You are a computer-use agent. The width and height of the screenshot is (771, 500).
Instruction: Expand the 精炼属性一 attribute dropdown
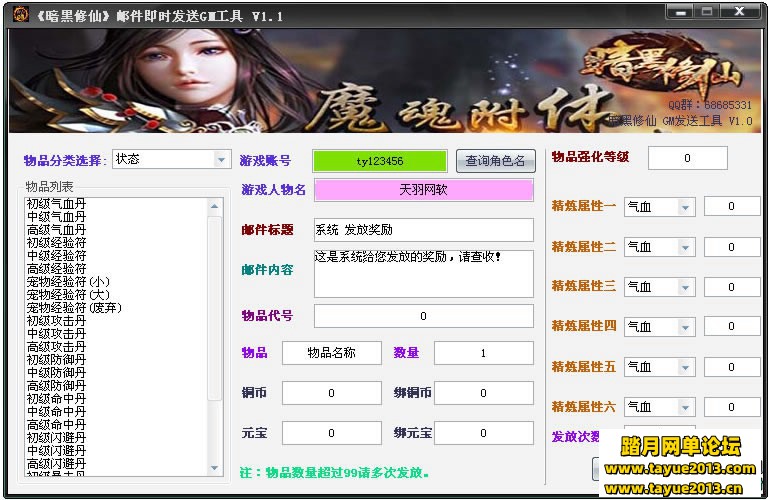[685, 207]
